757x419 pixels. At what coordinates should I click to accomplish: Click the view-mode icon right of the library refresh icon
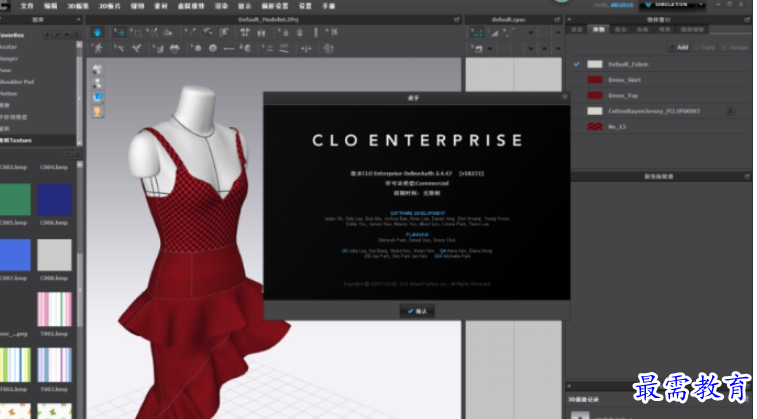pyautogui.click(x=77, y=155)
